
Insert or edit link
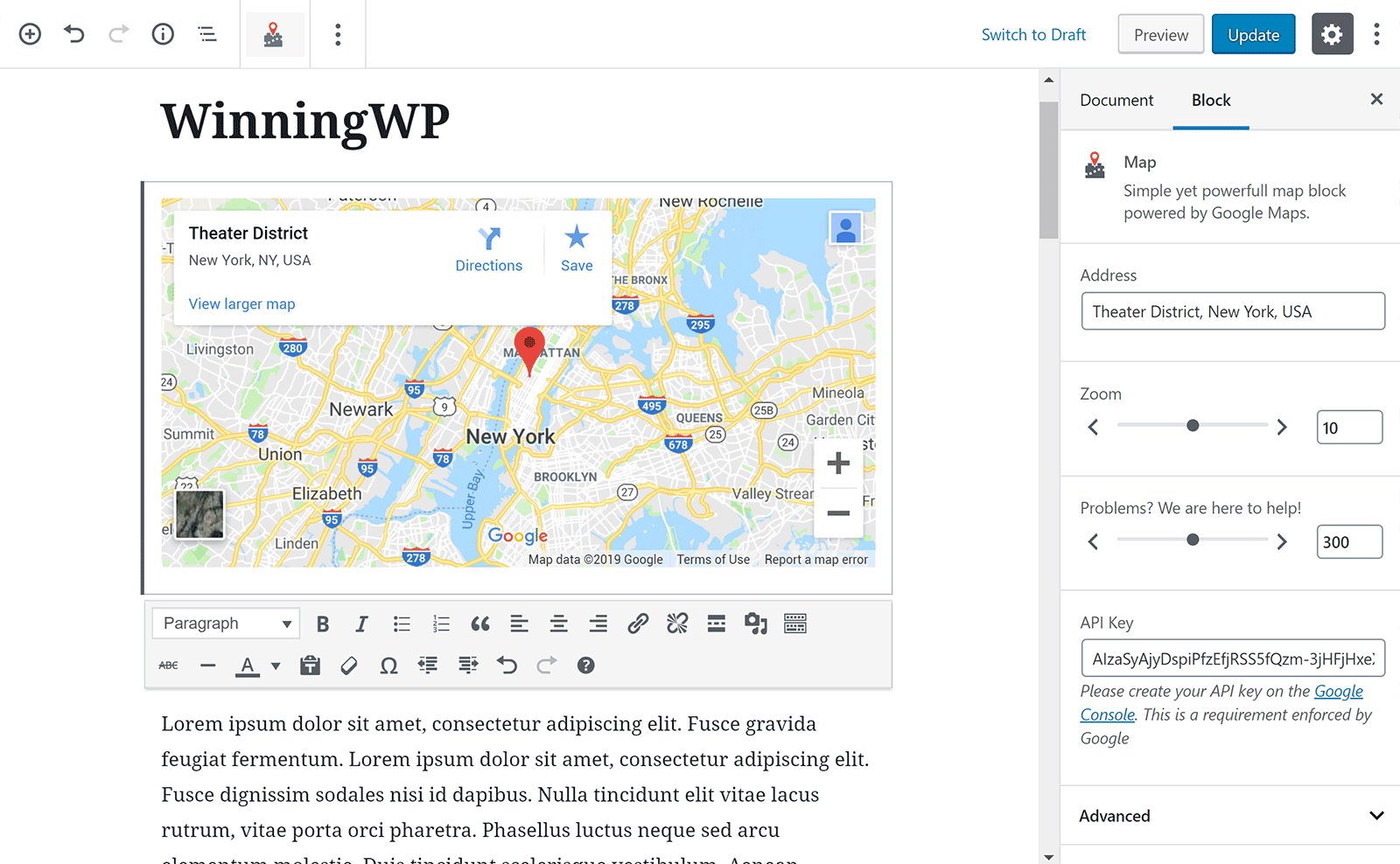pos(638,624)
